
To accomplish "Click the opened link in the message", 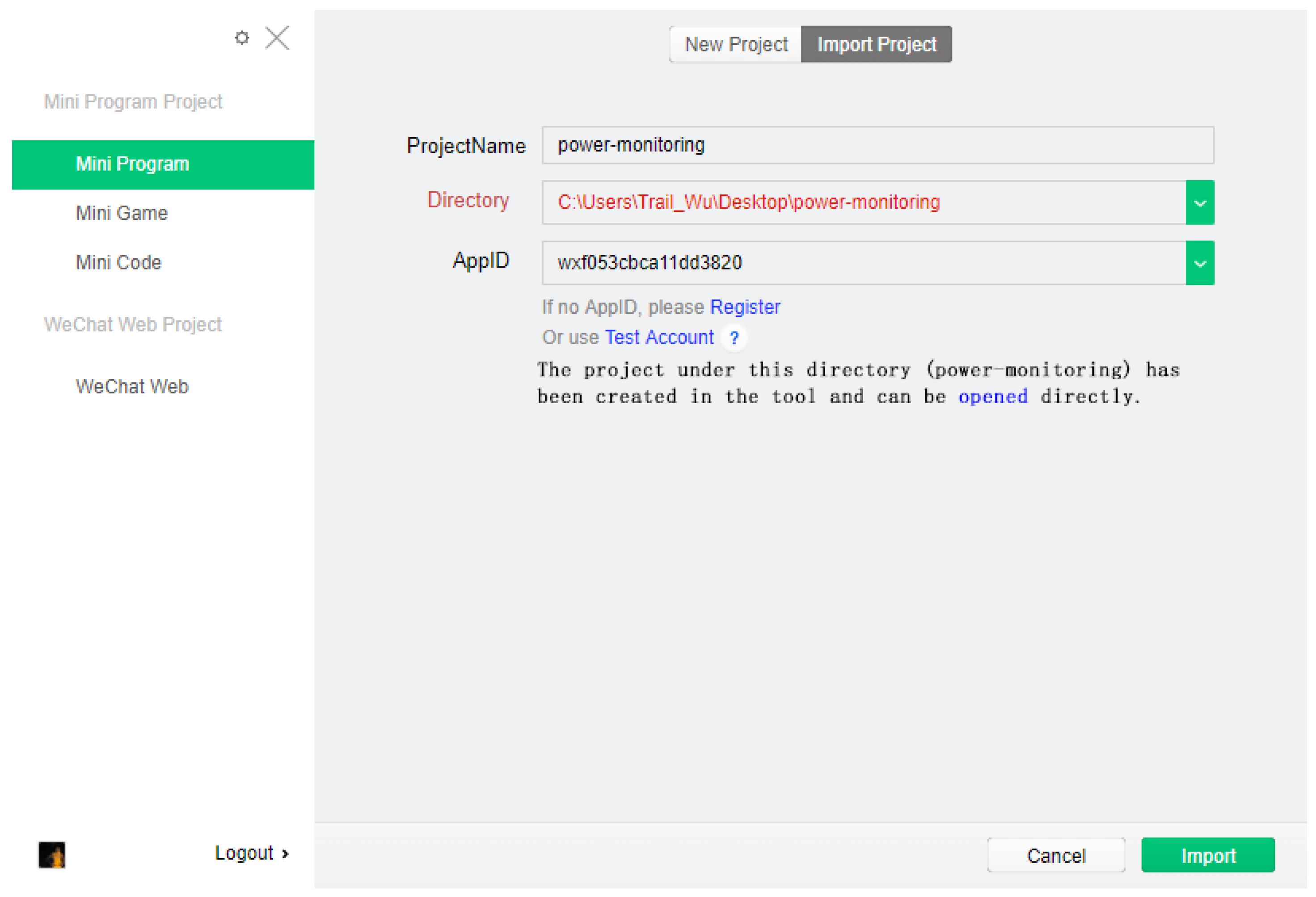I will (x=993, y=397).
